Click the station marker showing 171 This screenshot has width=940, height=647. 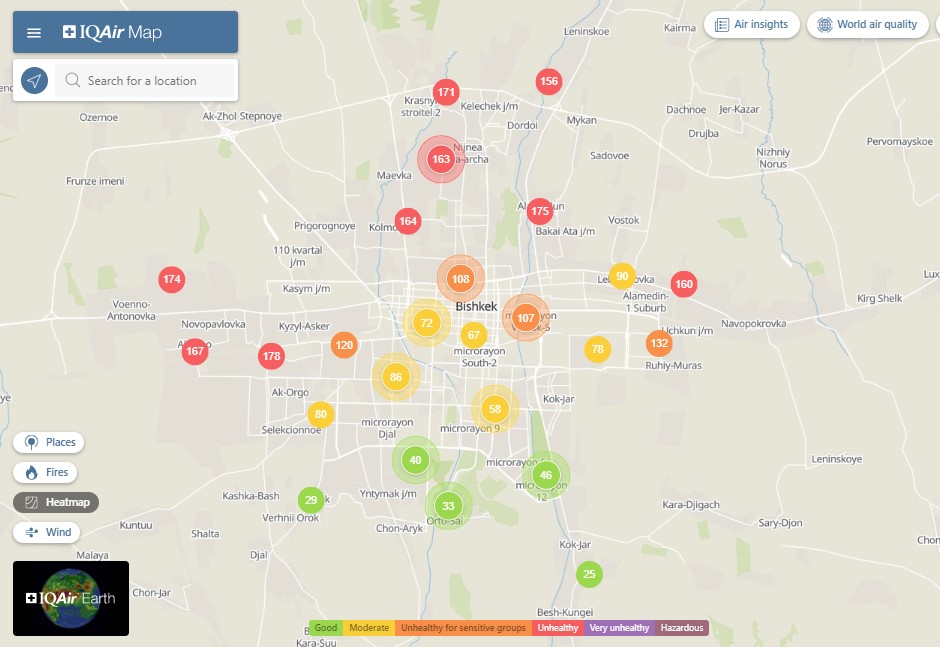[446, 92]
